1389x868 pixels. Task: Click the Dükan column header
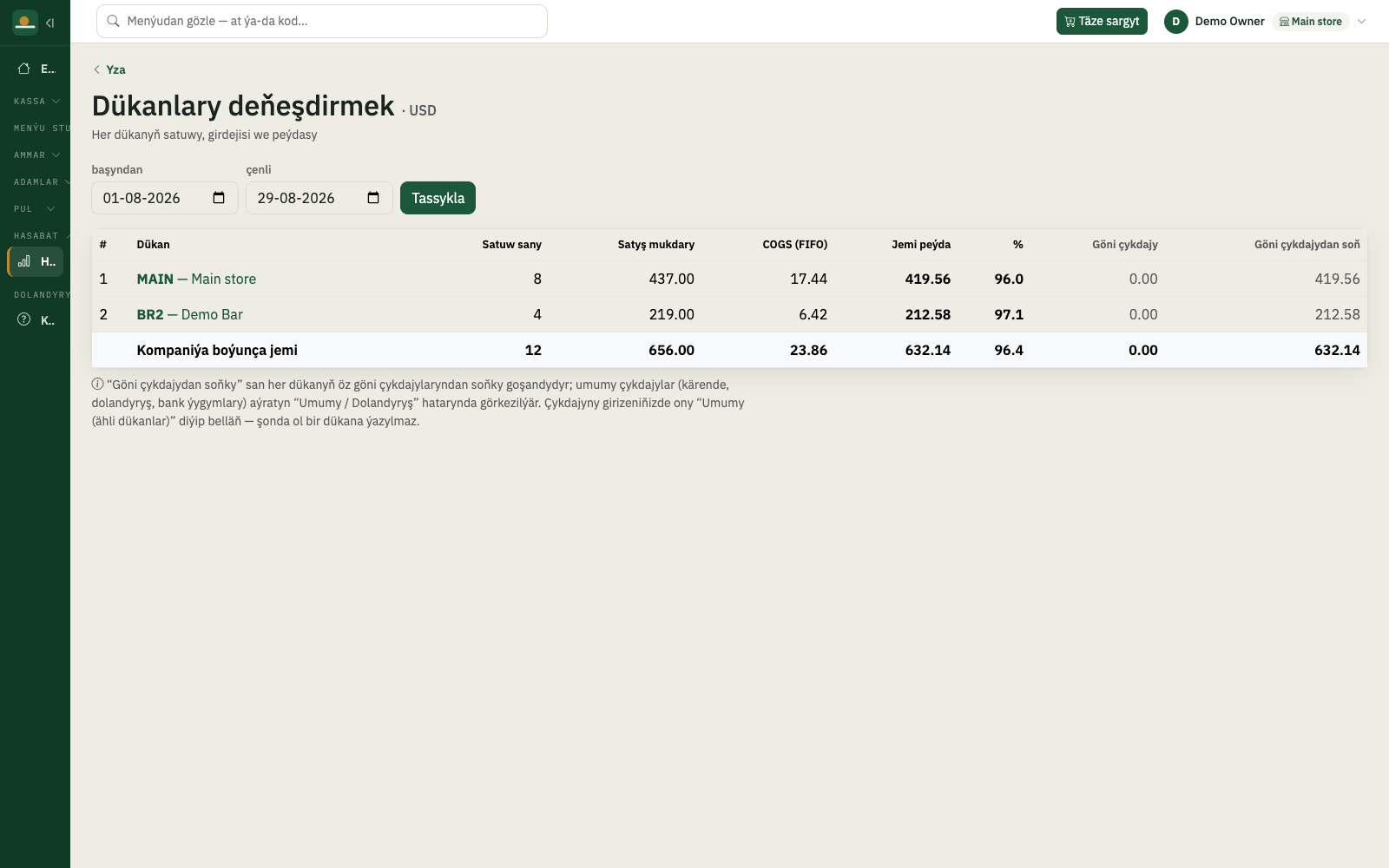(x=154, y=245)
